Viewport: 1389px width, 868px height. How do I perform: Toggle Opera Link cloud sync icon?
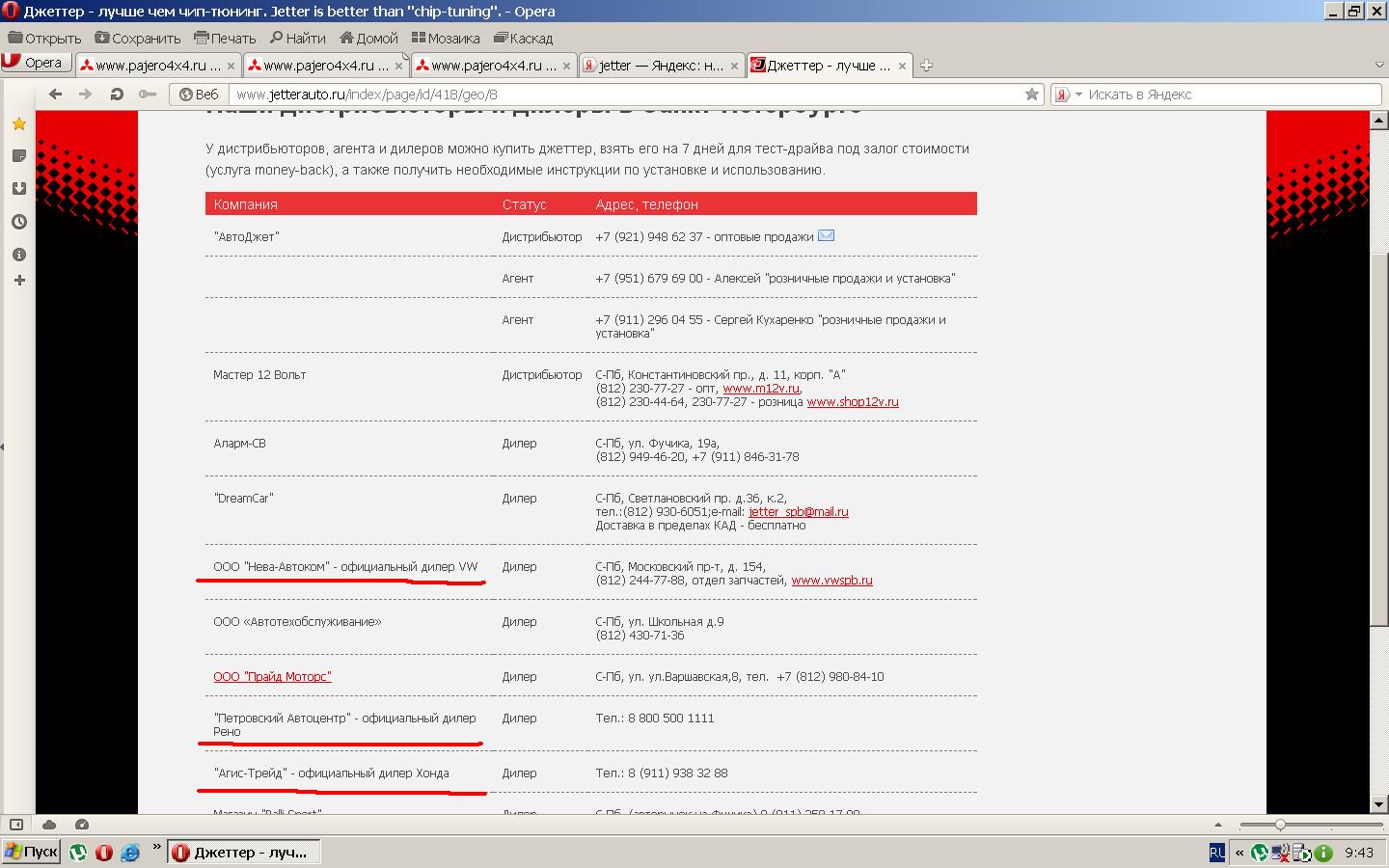49,825
